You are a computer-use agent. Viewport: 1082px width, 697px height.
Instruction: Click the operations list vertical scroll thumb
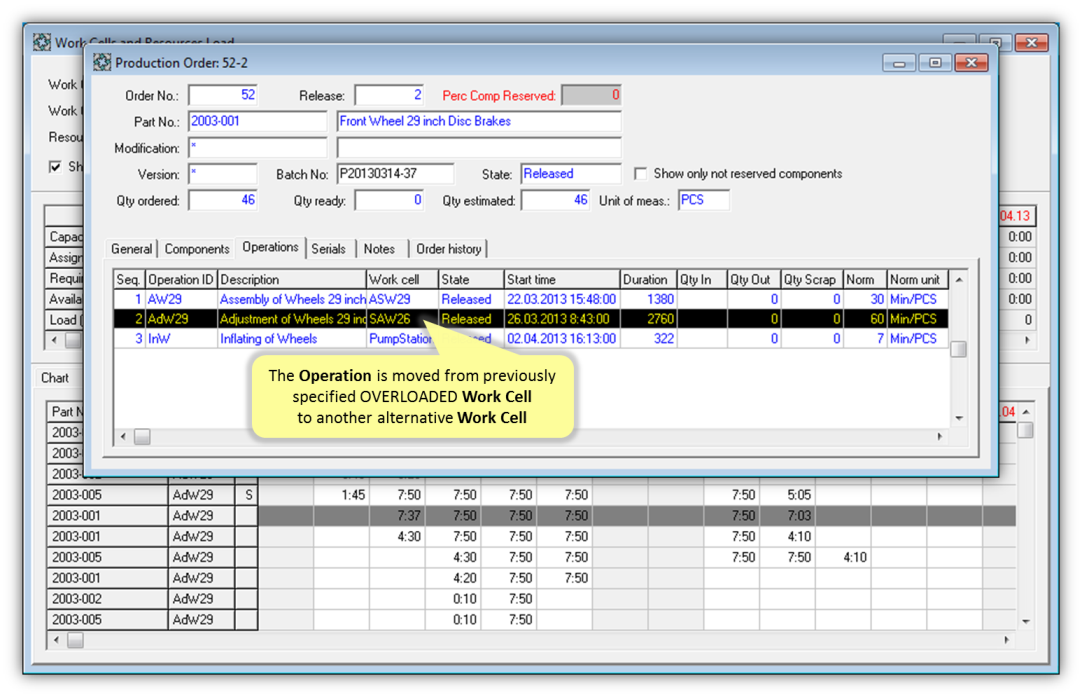pos(958,349)
